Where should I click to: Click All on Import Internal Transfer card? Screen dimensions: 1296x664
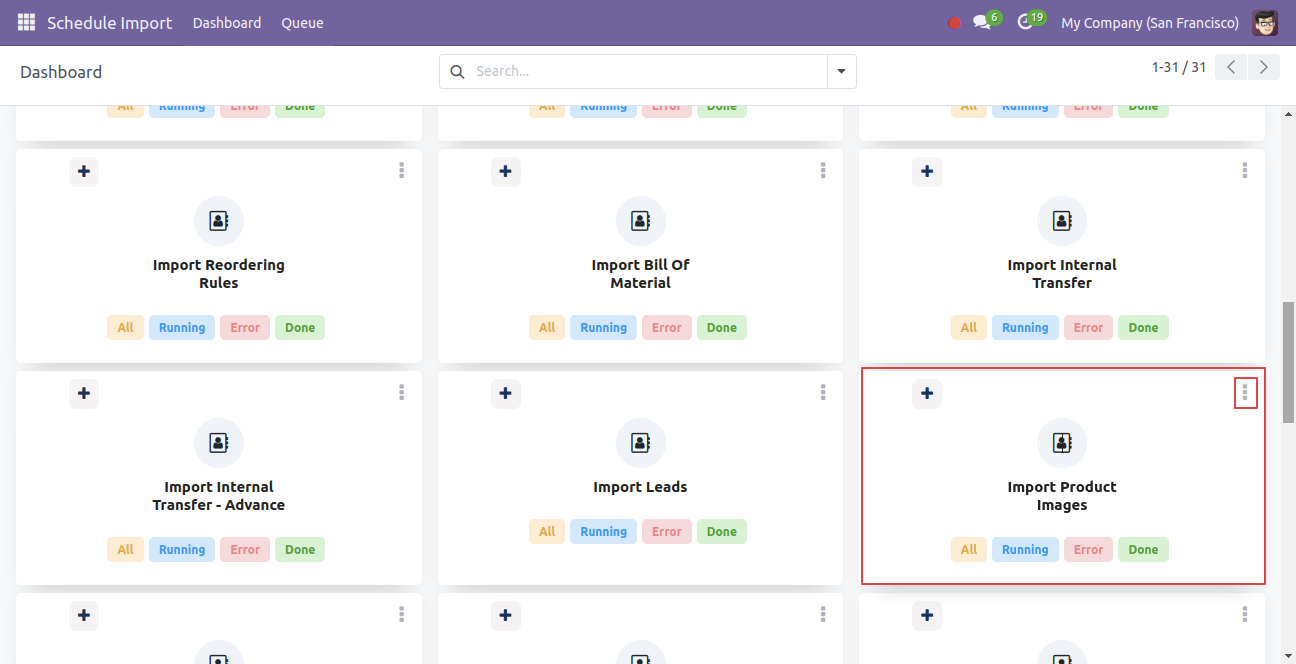[x=969, y=328]
